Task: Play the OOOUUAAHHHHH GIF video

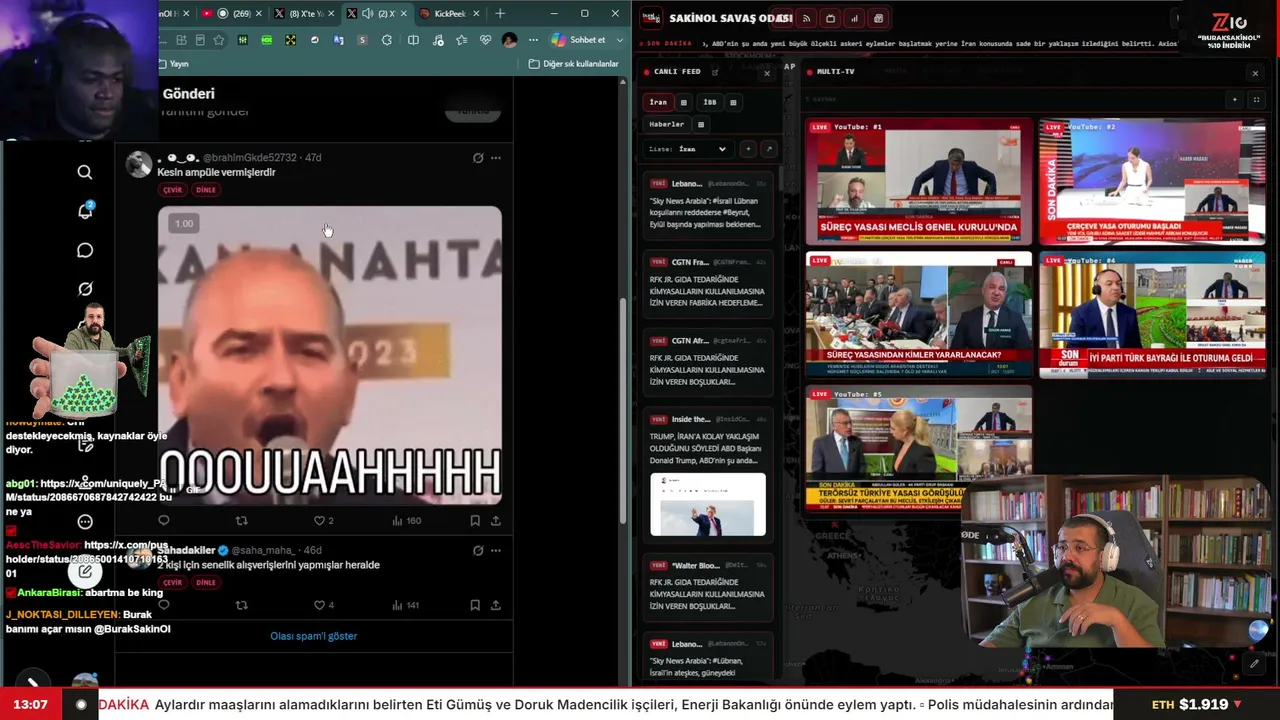Action: point(330,355)
